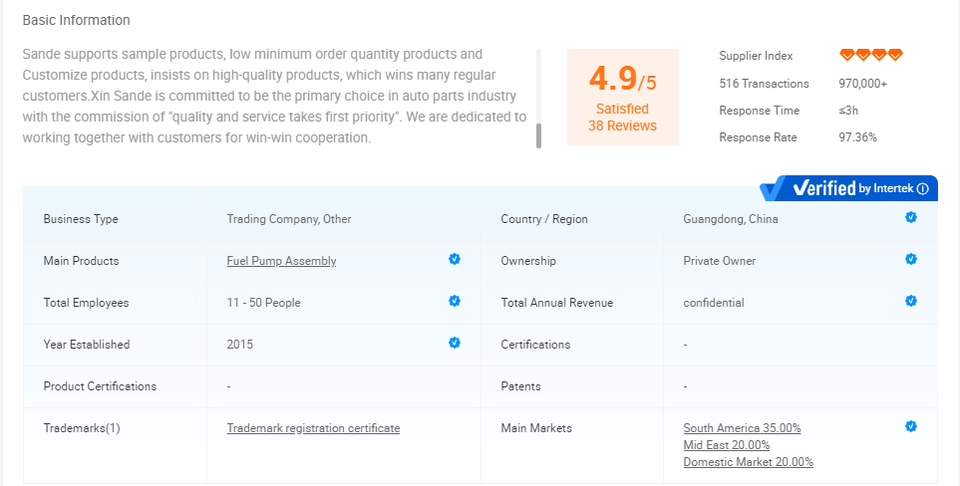The image size is (960, 486).
Task: Click the 4.9/5 rating score box
Action: click(622, 80)
